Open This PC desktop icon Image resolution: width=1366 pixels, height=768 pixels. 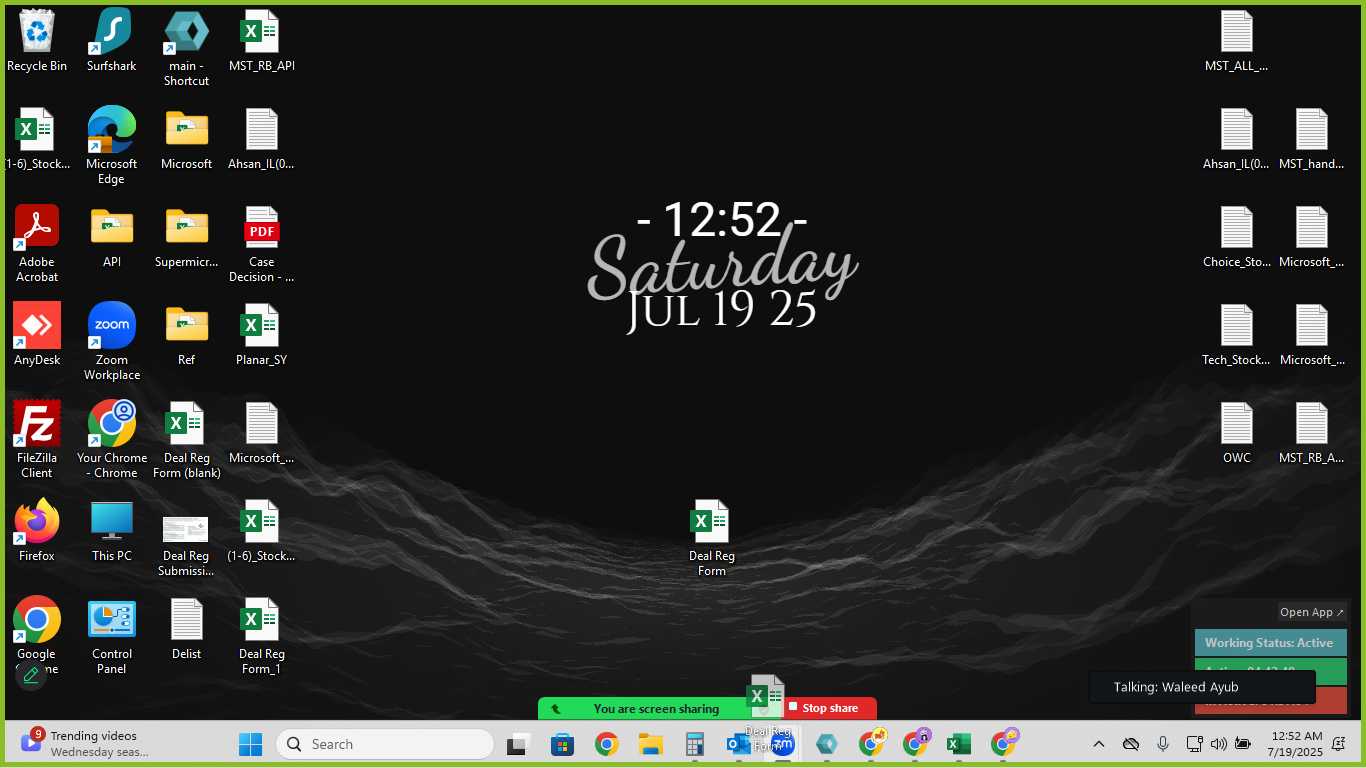click(x=111, y=531)
